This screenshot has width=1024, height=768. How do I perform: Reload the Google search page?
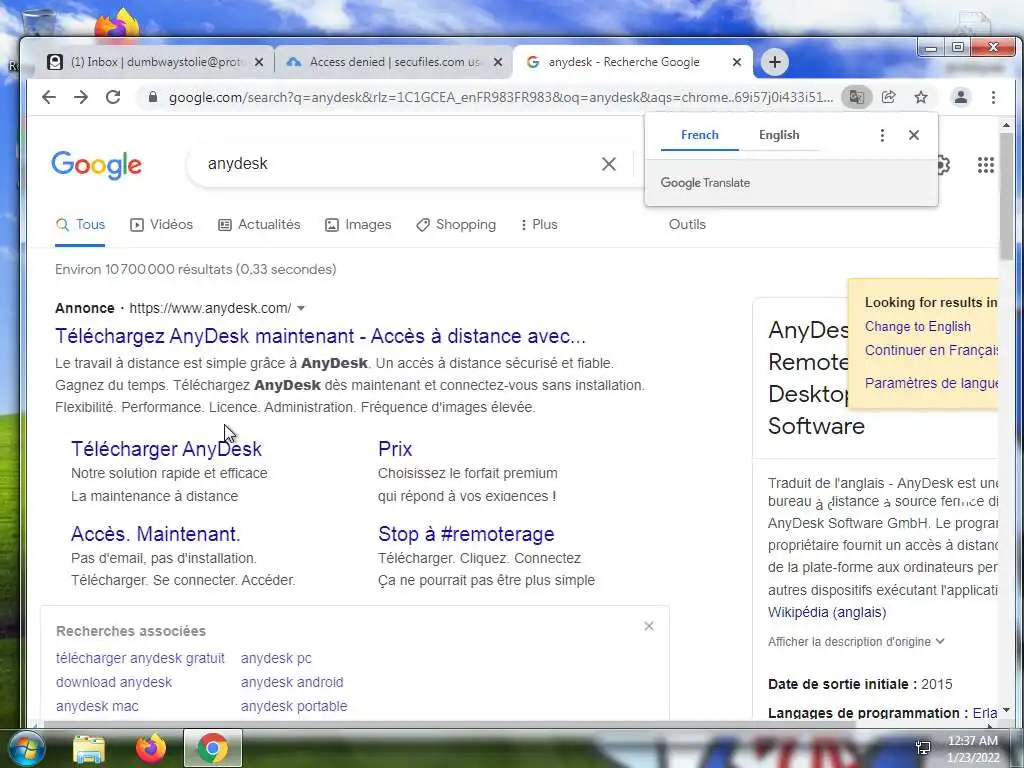click(x=113, y=97)
